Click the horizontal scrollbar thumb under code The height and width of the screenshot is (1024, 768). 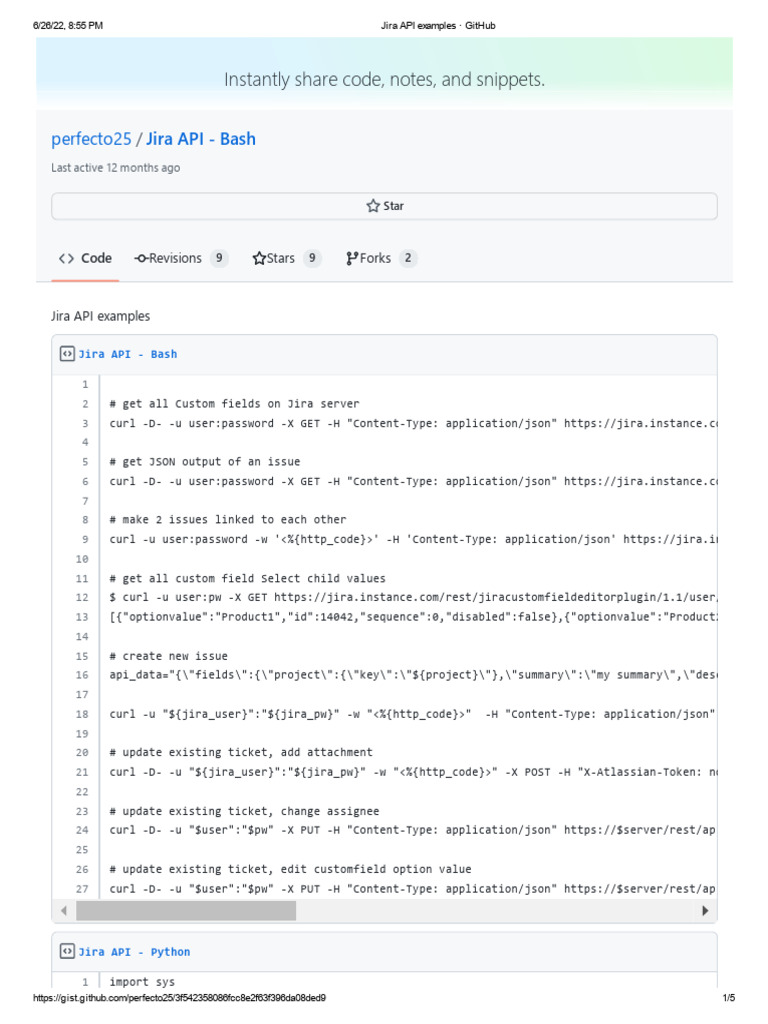pyautogui.click(x=186, y=910)
